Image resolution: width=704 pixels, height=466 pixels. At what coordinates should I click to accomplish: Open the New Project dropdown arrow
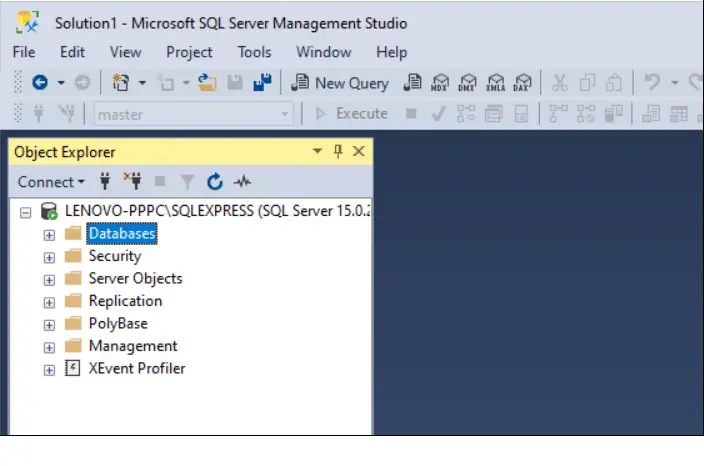tap(142, 83)
